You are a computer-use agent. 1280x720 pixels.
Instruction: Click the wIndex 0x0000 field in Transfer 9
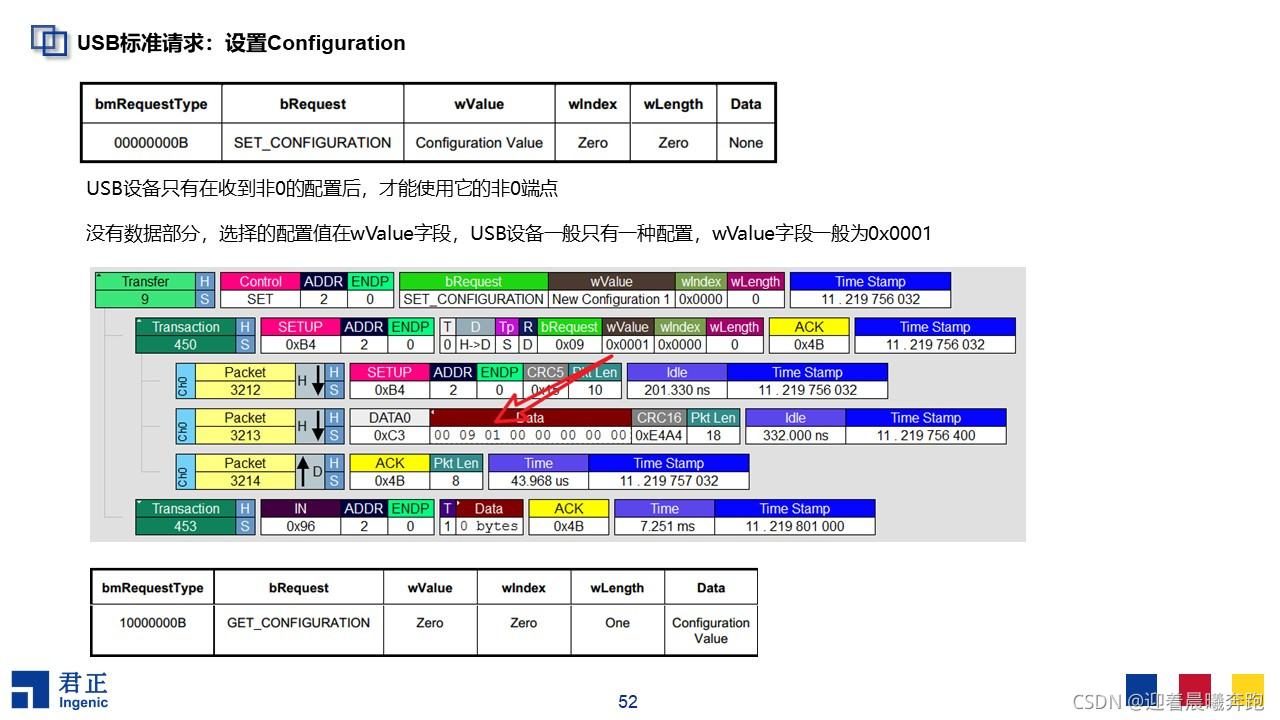click(701, 290)
